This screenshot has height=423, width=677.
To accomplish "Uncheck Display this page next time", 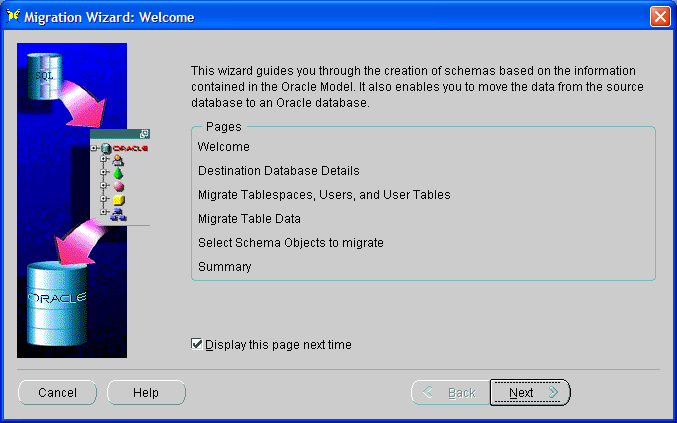I will point(197,345).
